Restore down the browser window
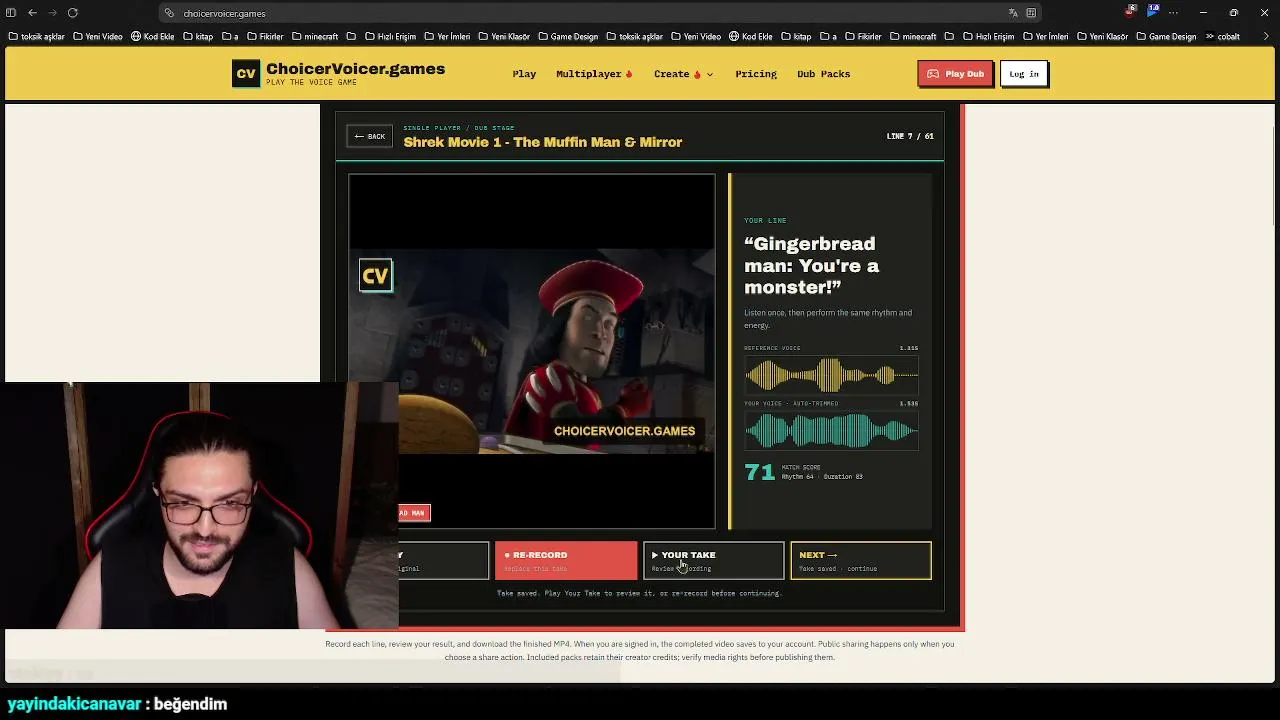 tap(1234, 13)
